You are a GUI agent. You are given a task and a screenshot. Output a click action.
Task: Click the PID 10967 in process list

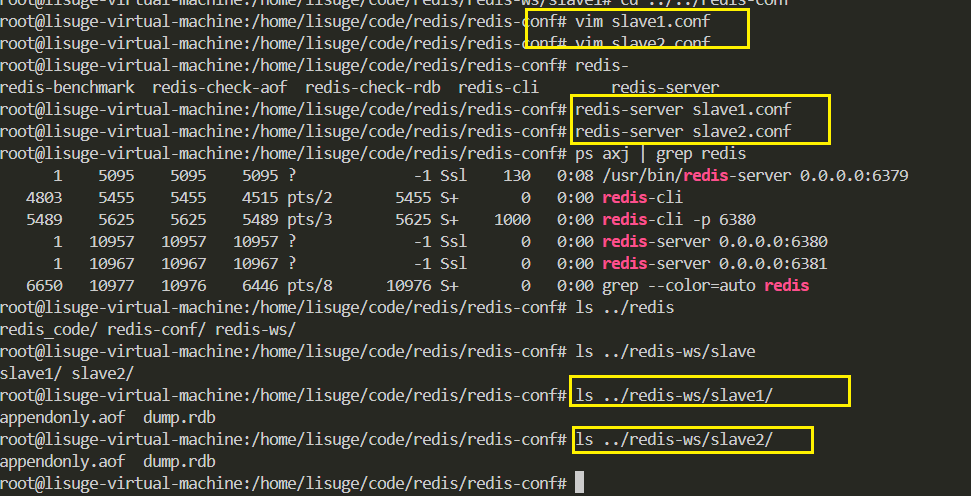tap(111, 264)
